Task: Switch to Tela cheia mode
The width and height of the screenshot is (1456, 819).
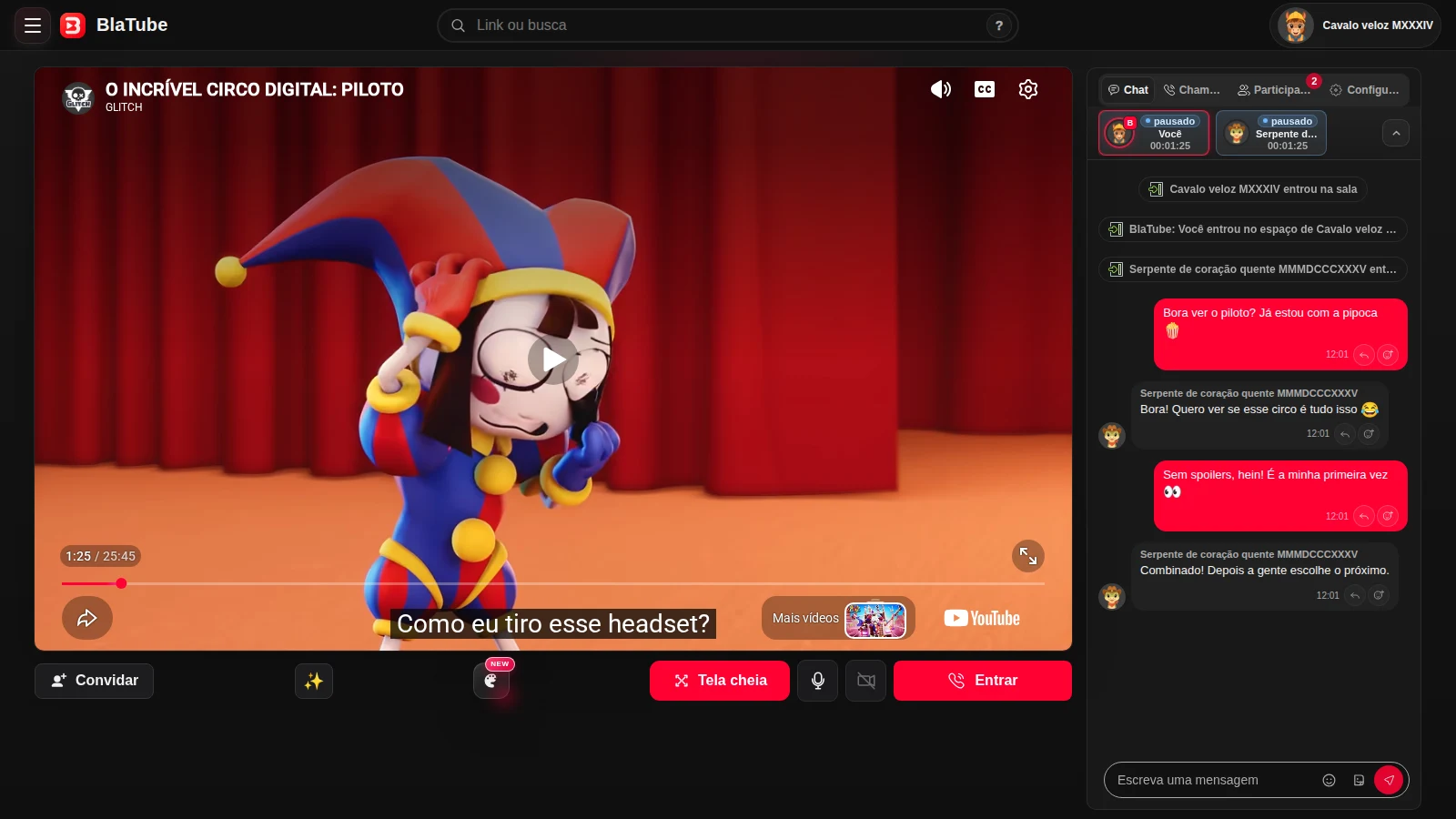Action: point(720,681)
